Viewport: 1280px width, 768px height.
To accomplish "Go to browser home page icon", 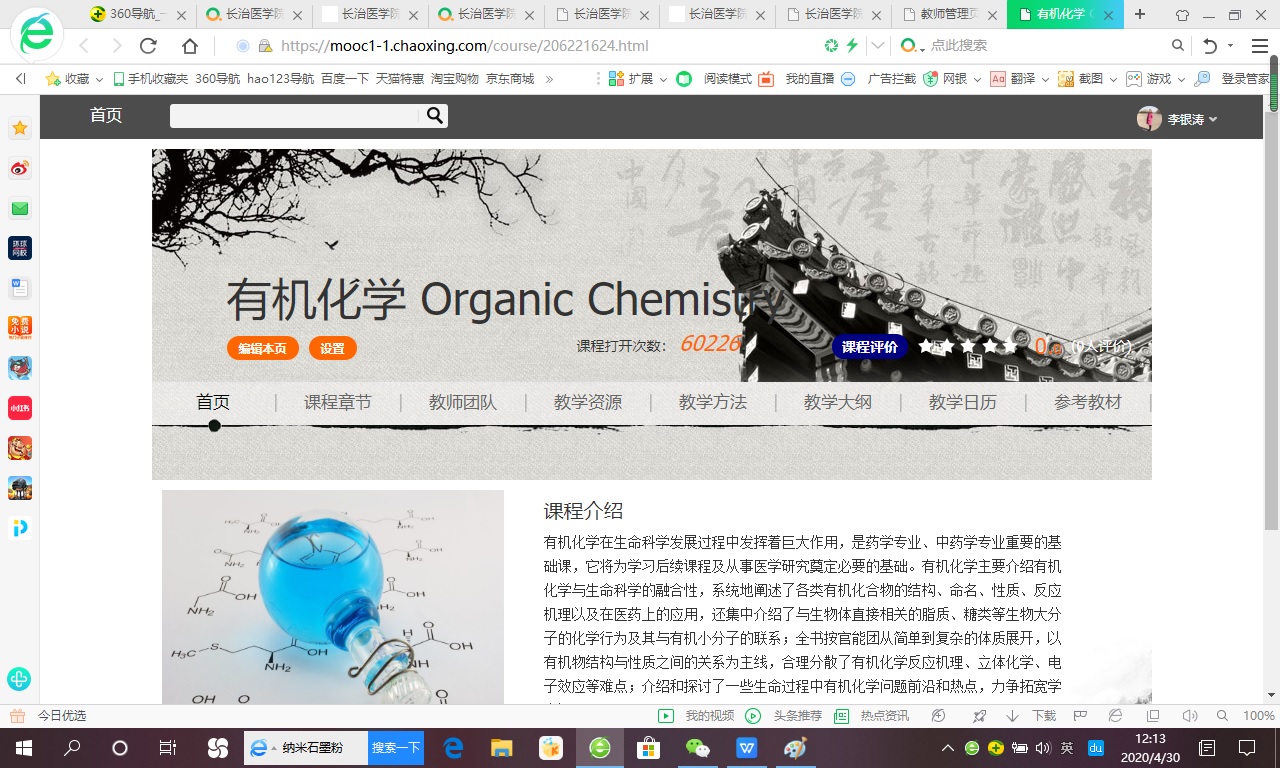I will click(x=190, y=46).
